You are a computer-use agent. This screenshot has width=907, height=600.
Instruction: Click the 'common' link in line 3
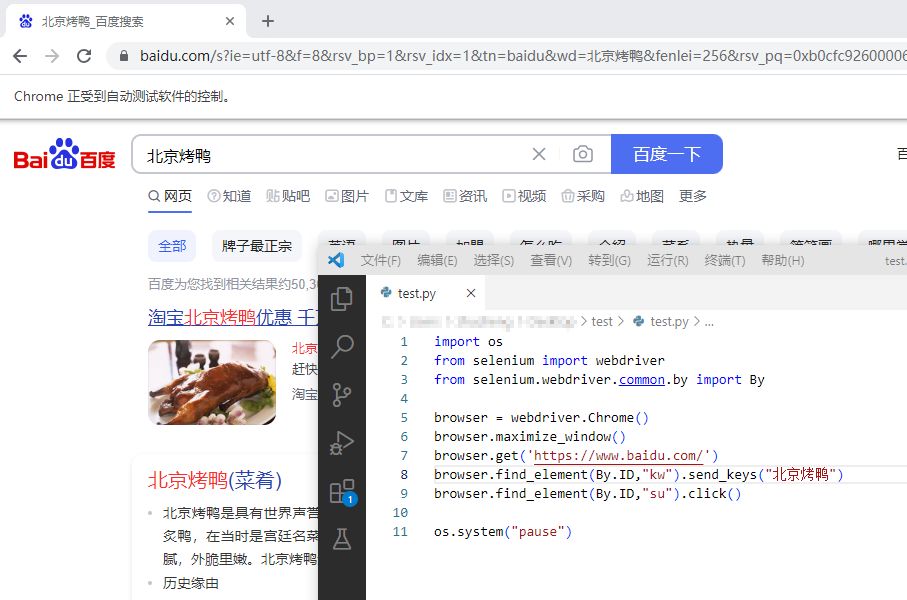click(x=641, y=380)
